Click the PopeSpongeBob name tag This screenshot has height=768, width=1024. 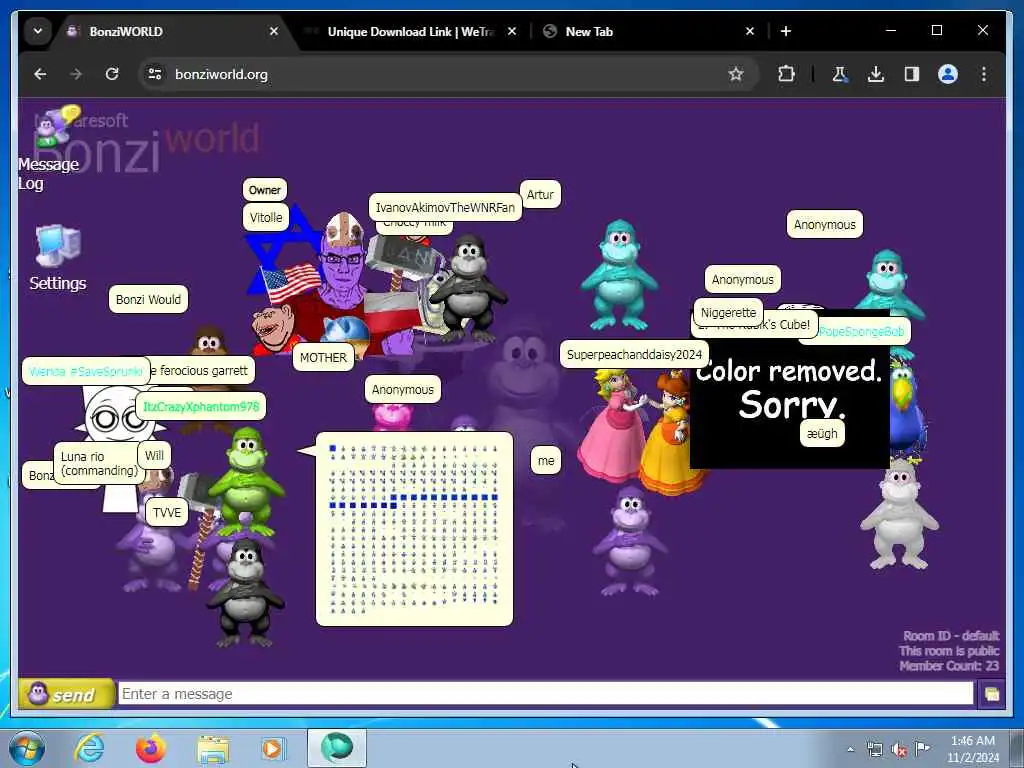(x=861, y=331)
